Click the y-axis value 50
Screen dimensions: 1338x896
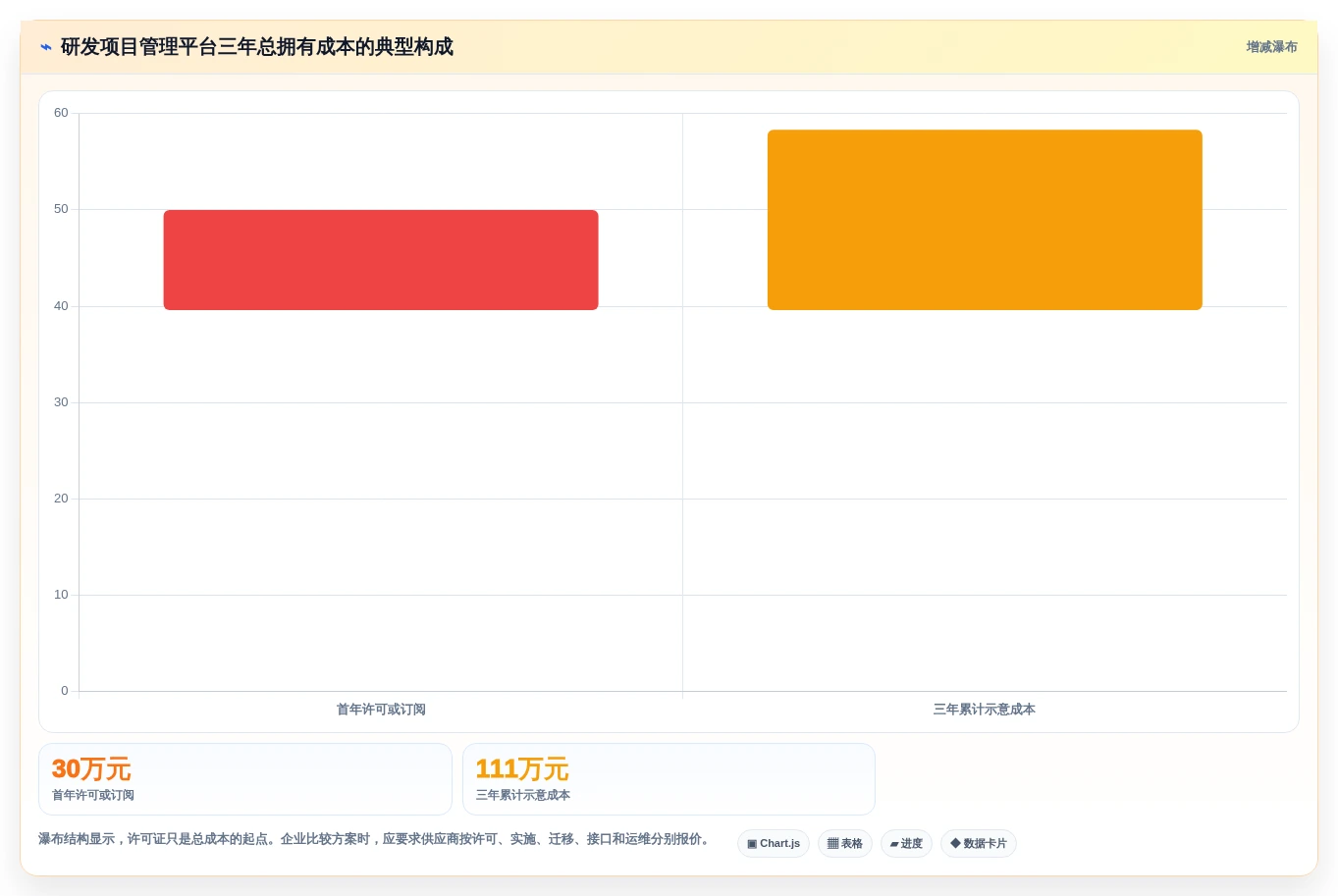61,209
